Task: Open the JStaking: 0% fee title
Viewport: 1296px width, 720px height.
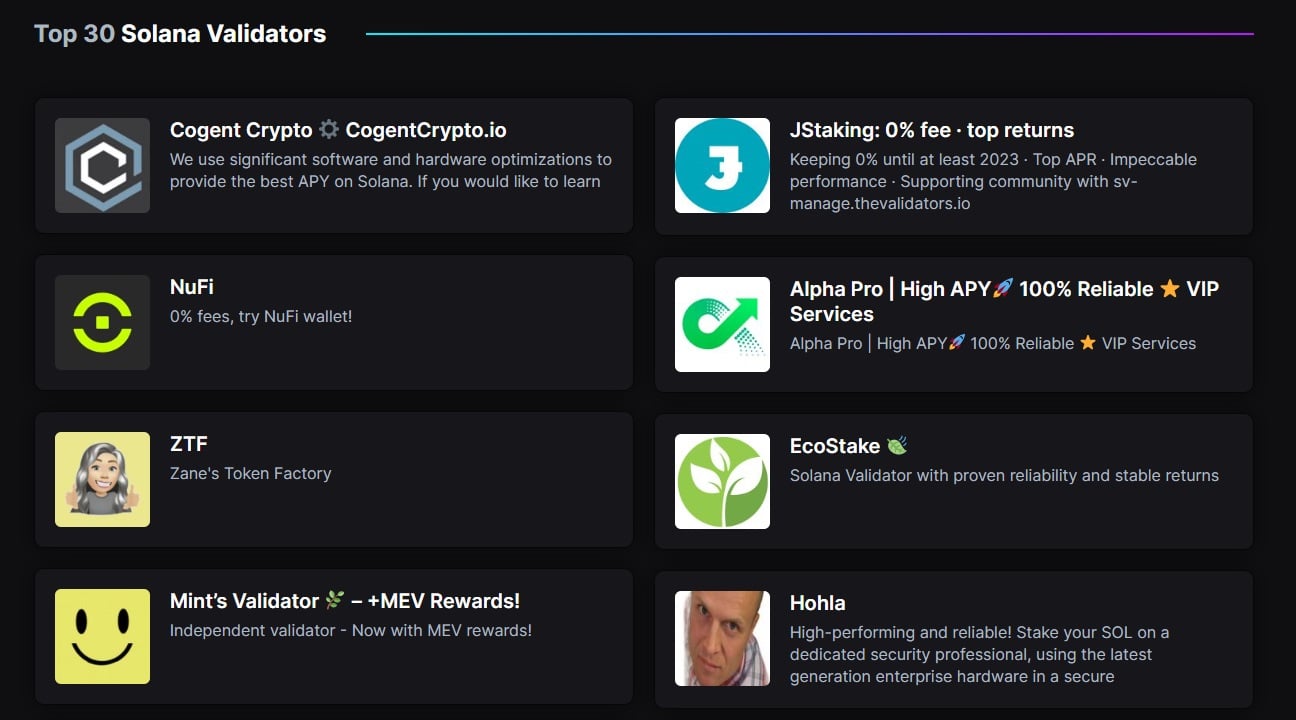Action: (932, 130)
